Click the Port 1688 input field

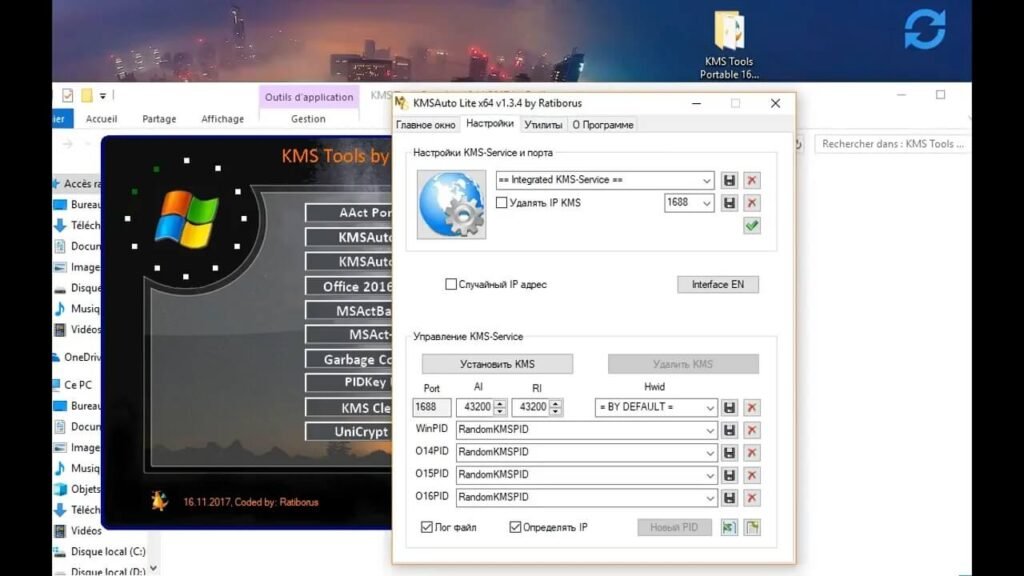tap(432, 407)
